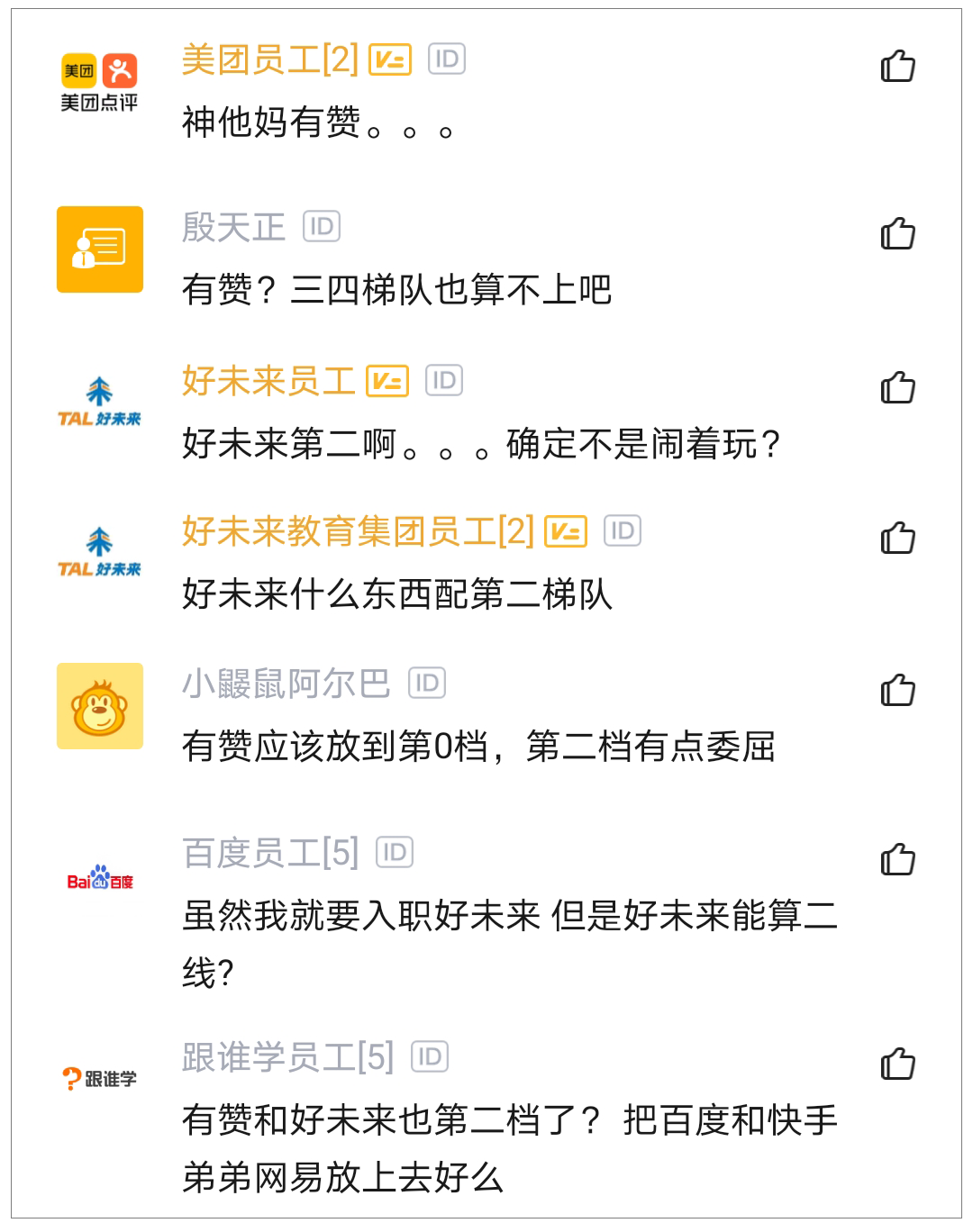973x1232 pixels.
Task: Like 殷天正's comment
Action: 897,234
